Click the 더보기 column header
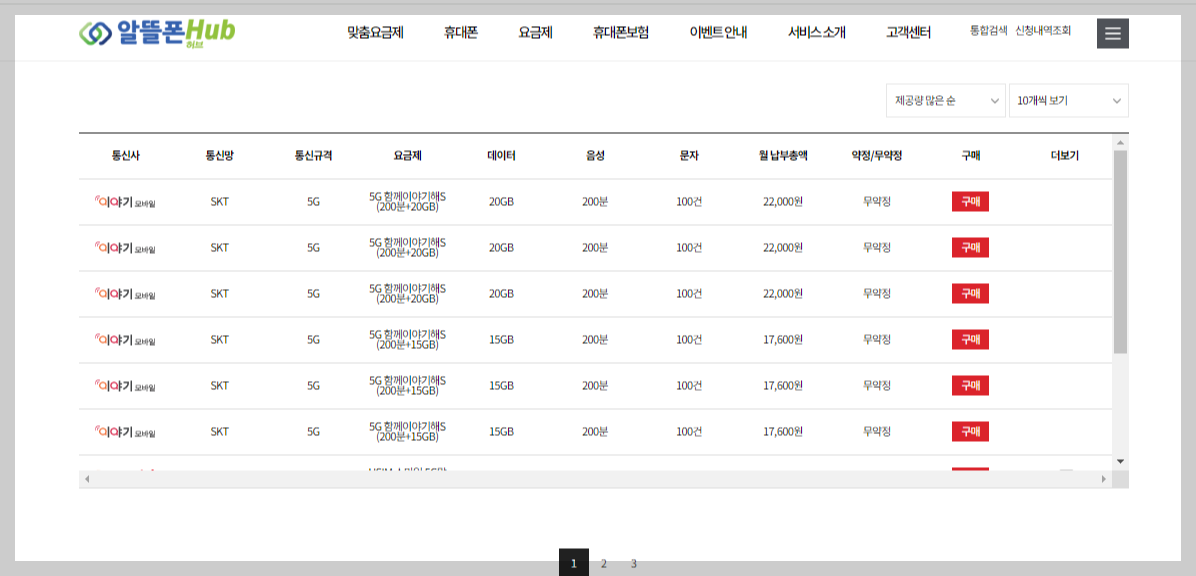 [x=1064, y=156]
